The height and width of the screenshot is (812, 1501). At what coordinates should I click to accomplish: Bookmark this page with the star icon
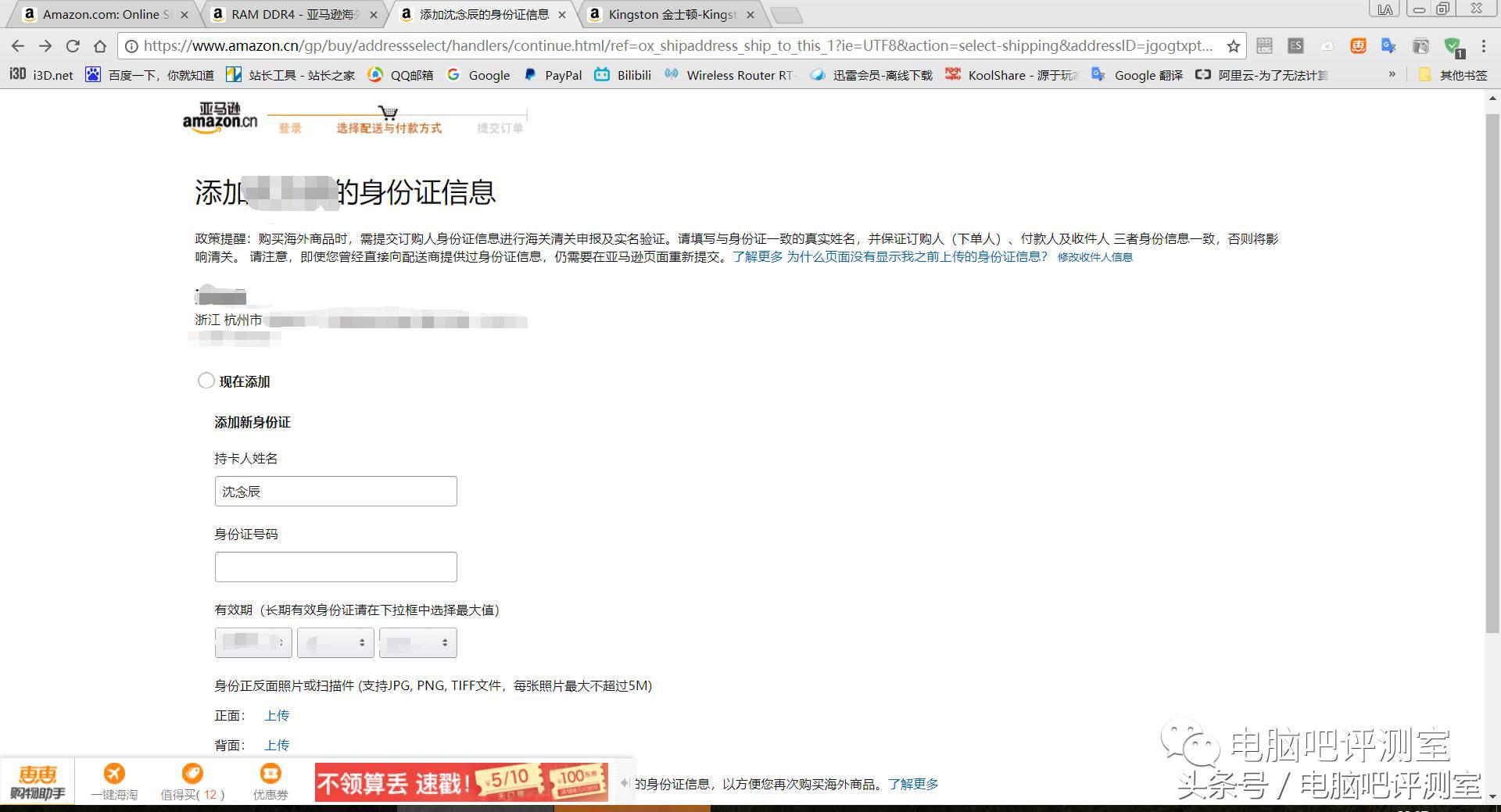[x=1233, y=46]
